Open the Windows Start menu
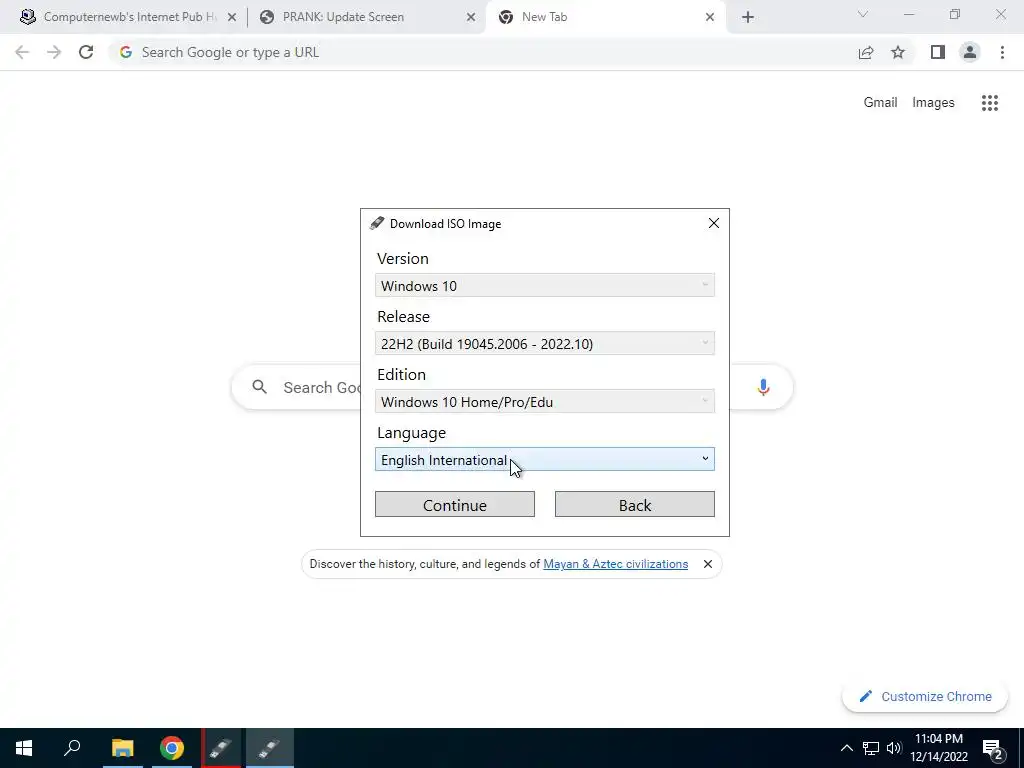Image resolution: width=1024 pixels, height=768 pixels. [24, 748]
